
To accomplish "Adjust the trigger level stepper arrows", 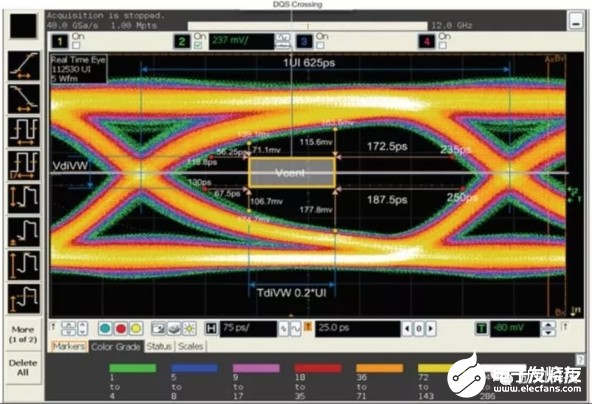I will 548,328.
